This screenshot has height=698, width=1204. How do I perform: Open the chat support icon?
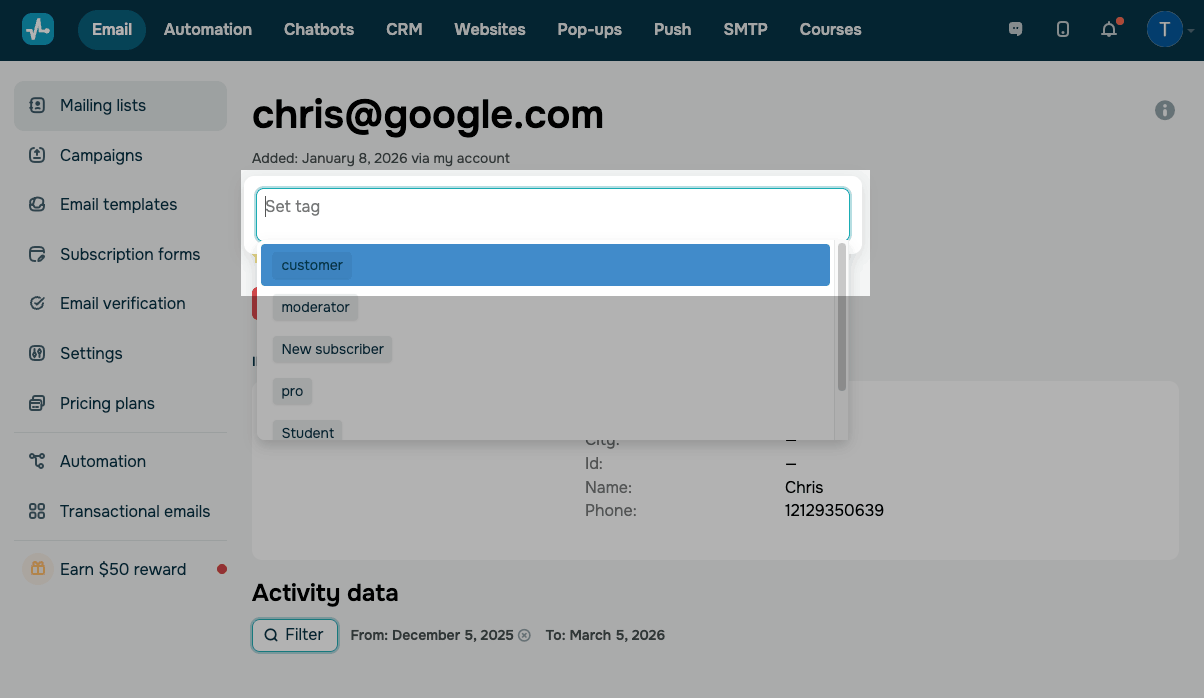click(x=1016, y=30)
